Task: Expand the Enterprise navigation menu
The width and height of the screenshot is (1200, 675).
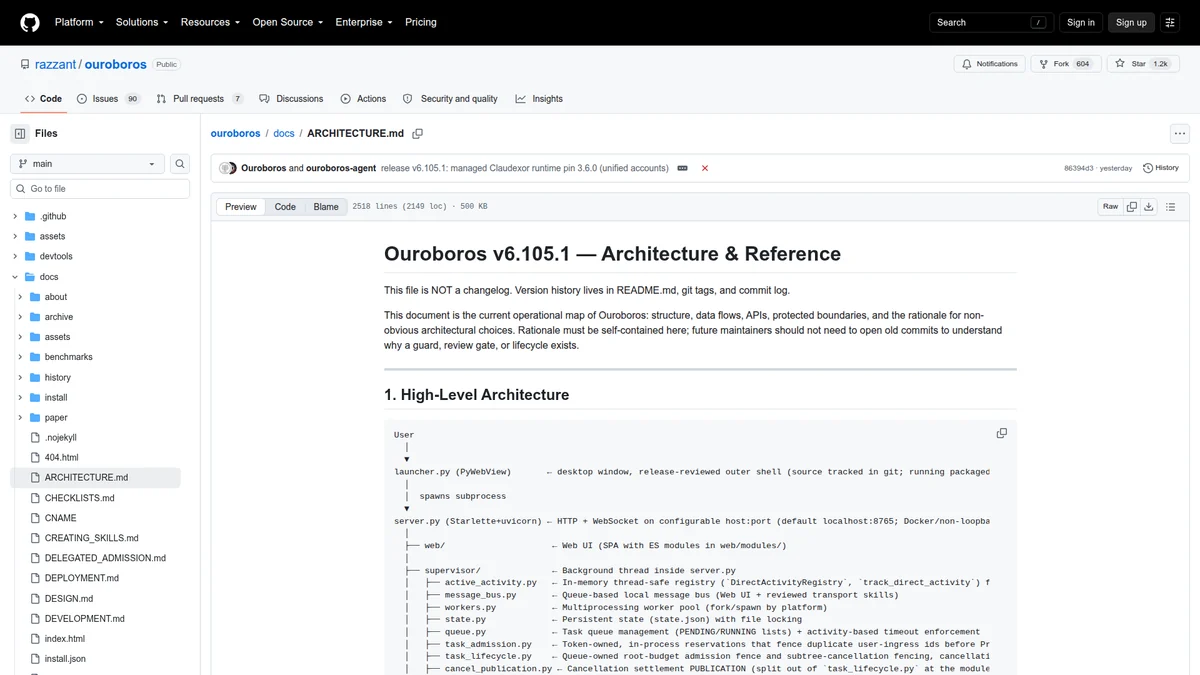Action: [364, 22]
